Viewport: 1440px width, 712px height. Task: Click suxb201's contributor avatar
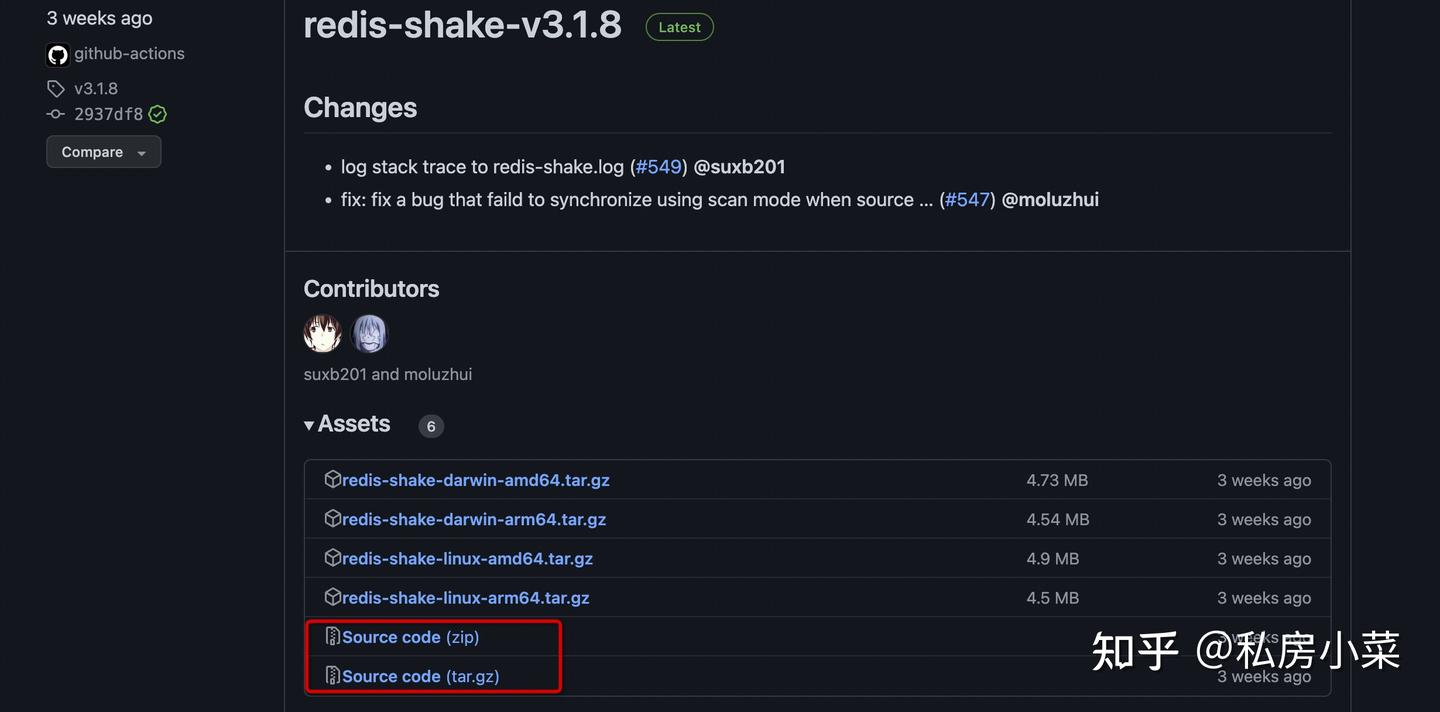tap(322, 333)
